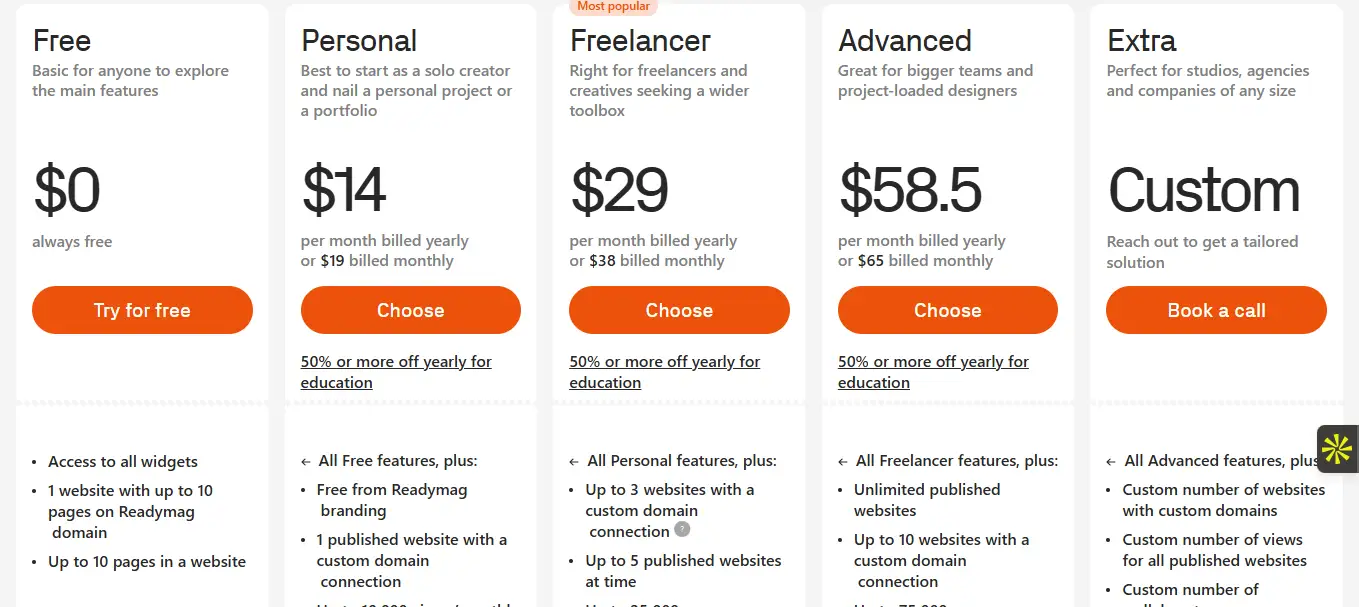Click the "Custom" price text
Screen dimensions: 1359x607
click(1203, 190)
